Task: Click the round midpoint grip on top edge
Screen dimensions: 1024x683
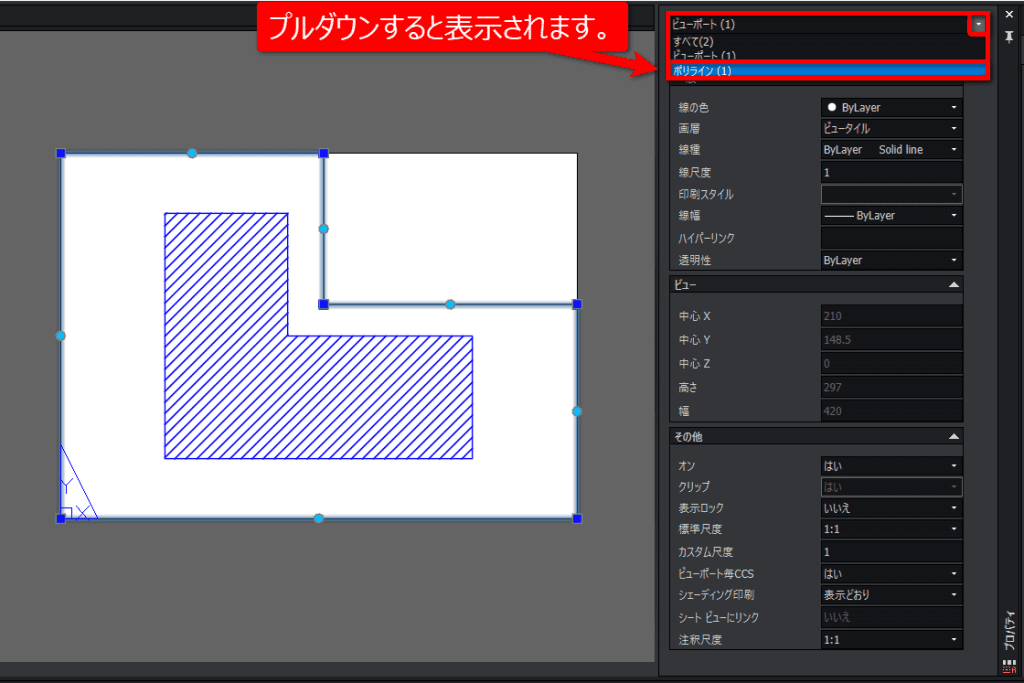Action: (192, 153)
